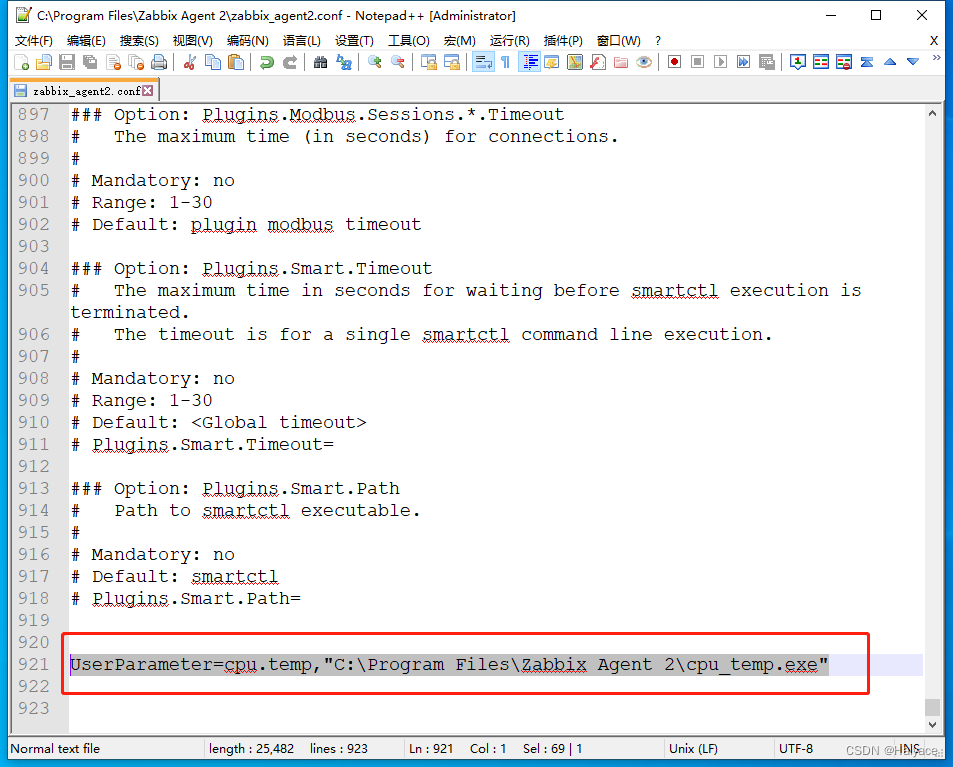This screenshot has width=953, height=767.
Task: Open the 设置(T) settings menu
Action: click(354, 40)
